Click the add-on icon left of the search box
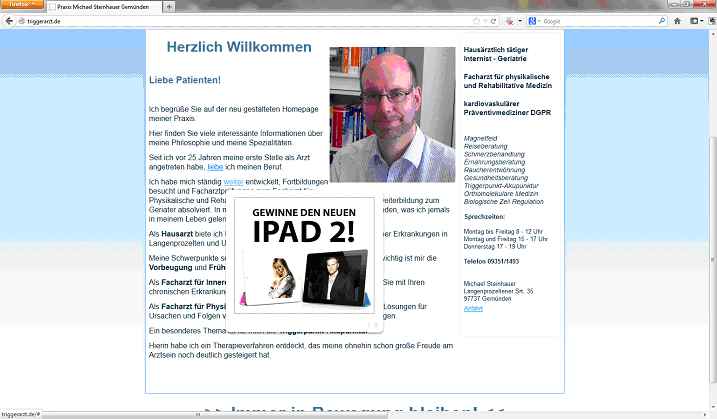The height and width of the screenshot is (419, 717). point(509,21)
